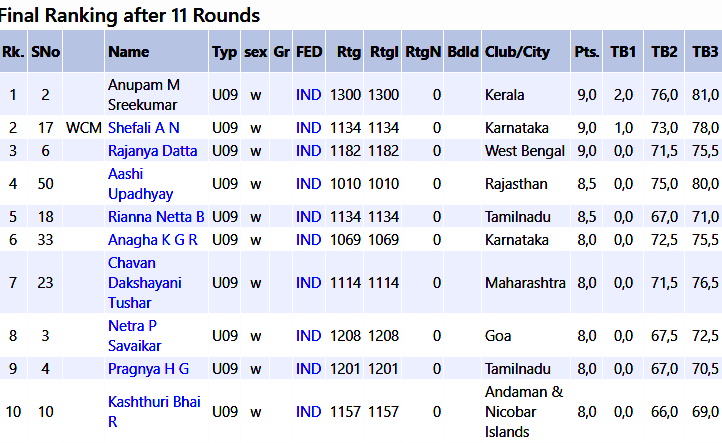
Task: Open Kashthuri Bhai R's player details
Action: pos(153,412)
